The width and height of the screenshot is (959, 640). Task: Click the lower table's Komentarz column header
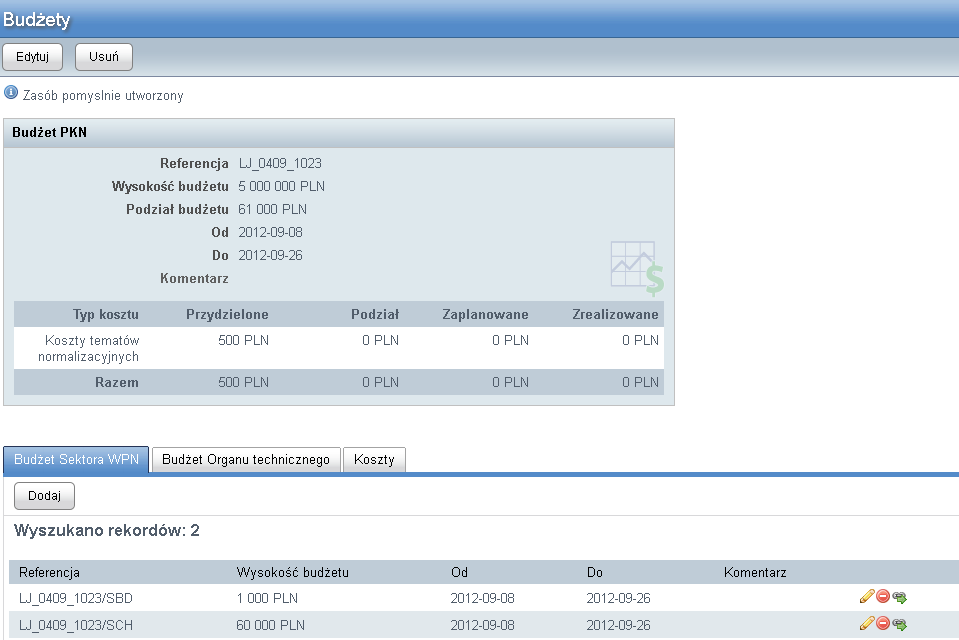755,573
